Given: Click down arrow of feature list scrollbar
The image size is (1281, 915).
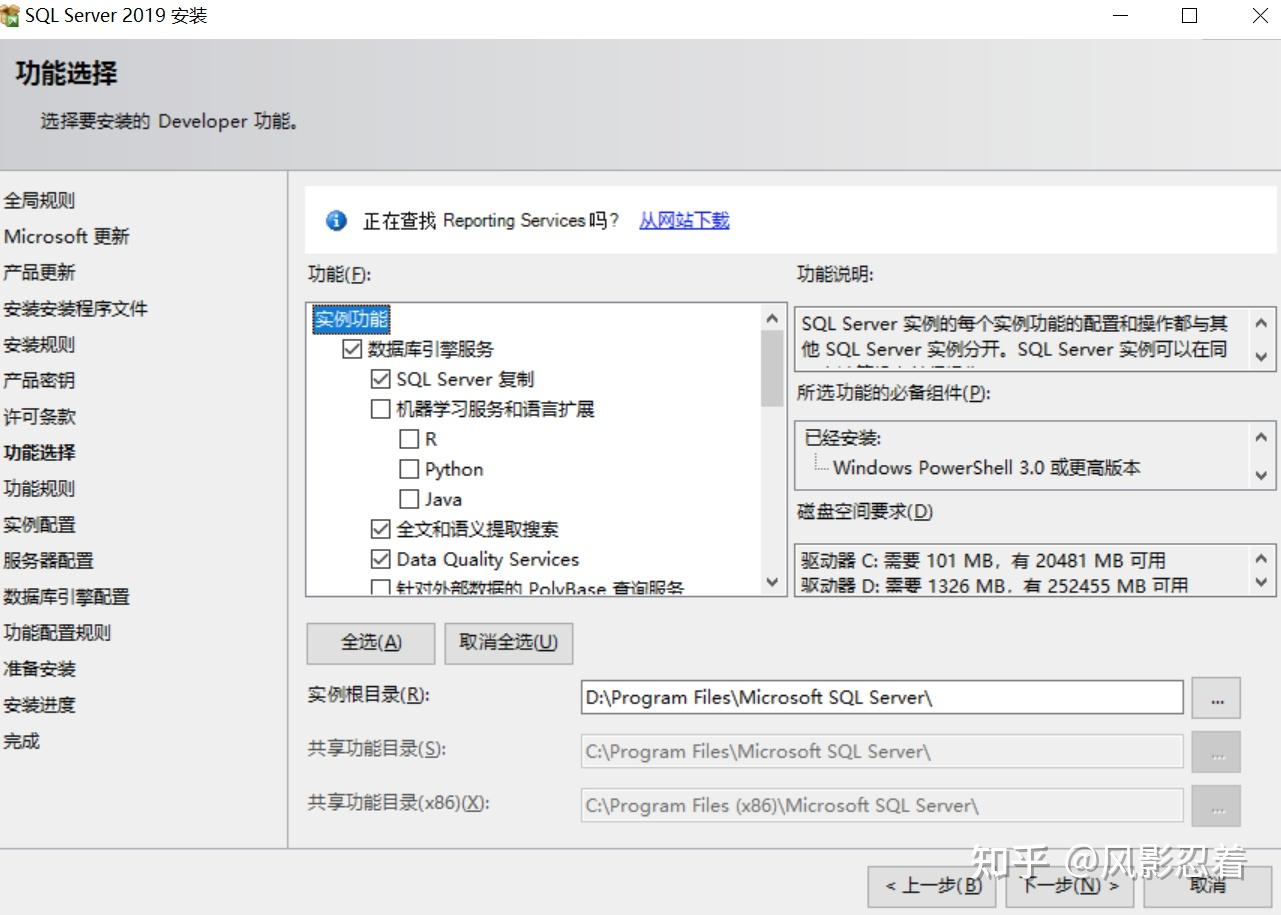Looking at the screenshot, I should (771, 583).
